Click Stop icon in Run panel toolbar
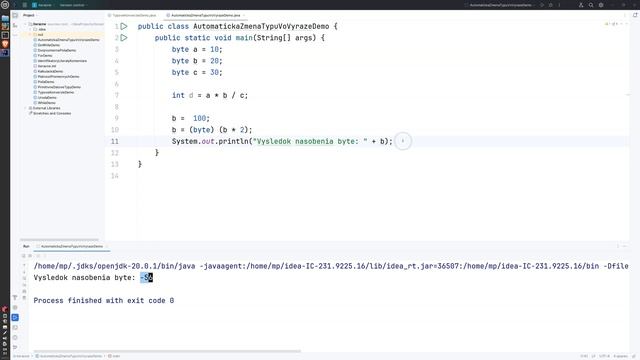 [x=30, y=256]
